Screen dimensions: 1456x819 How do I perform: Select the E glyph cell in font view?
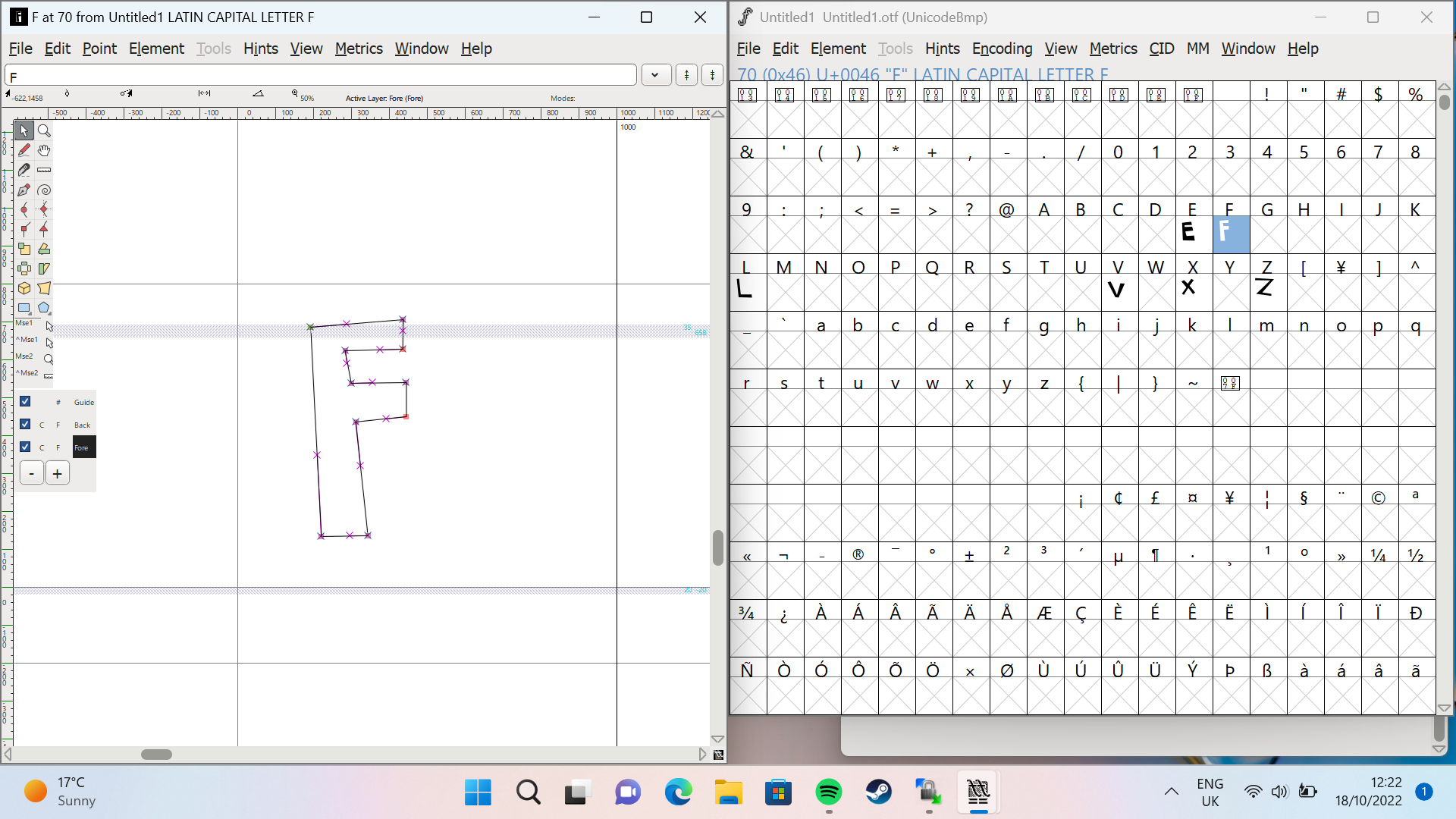1193,235
